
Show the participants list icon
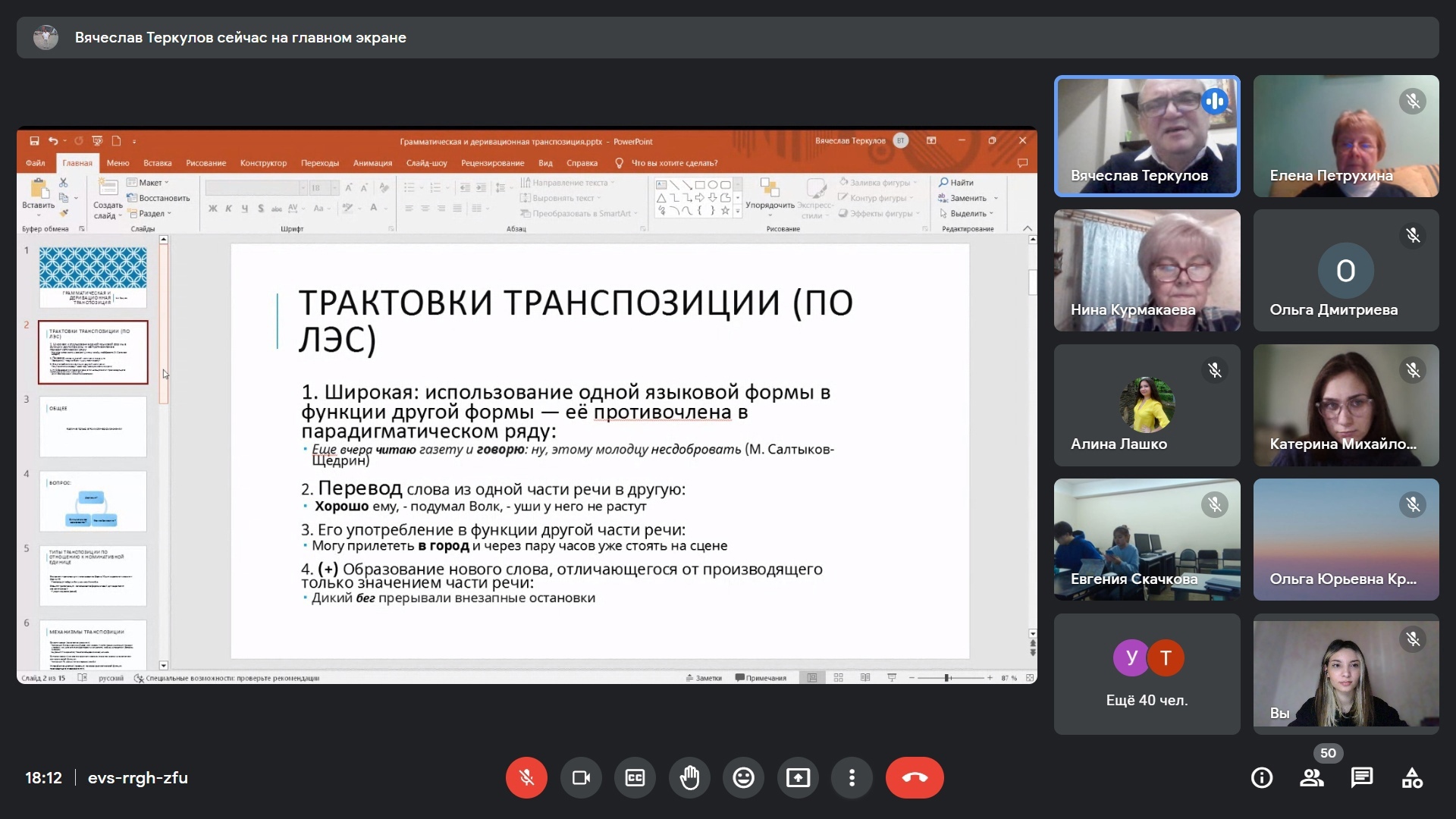tap(1312, 777)
